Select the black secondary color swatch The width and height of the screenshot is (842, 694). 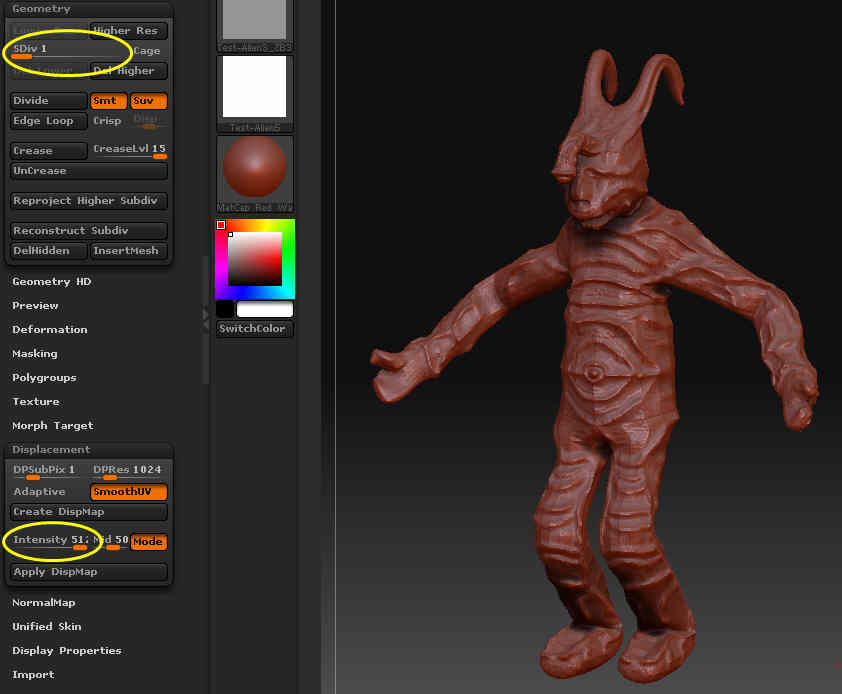(225, 309)
